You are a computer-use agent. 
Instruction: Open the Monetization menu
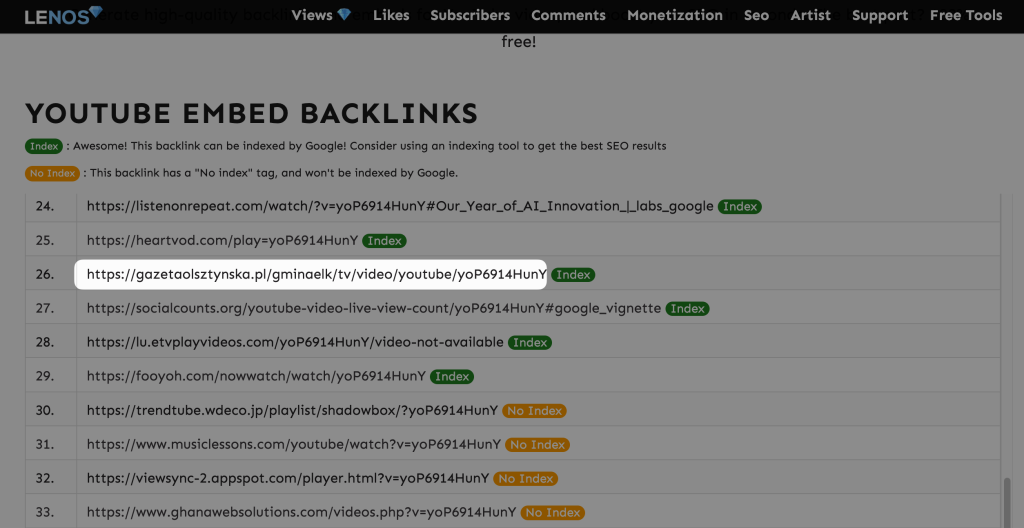coord(675,15)
